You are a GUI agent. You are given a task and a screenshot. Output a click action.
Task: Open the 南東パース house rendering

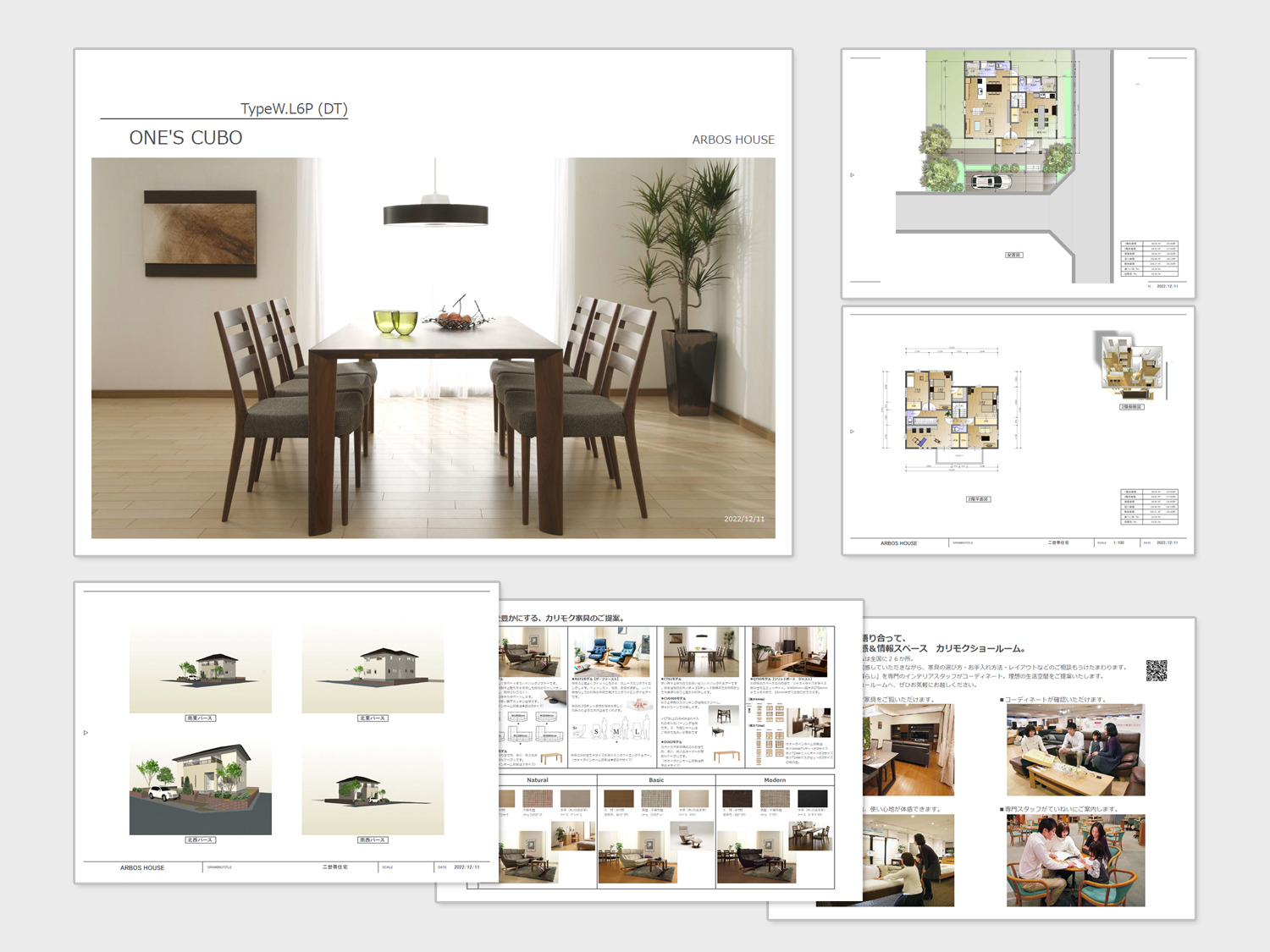point(201,669)
